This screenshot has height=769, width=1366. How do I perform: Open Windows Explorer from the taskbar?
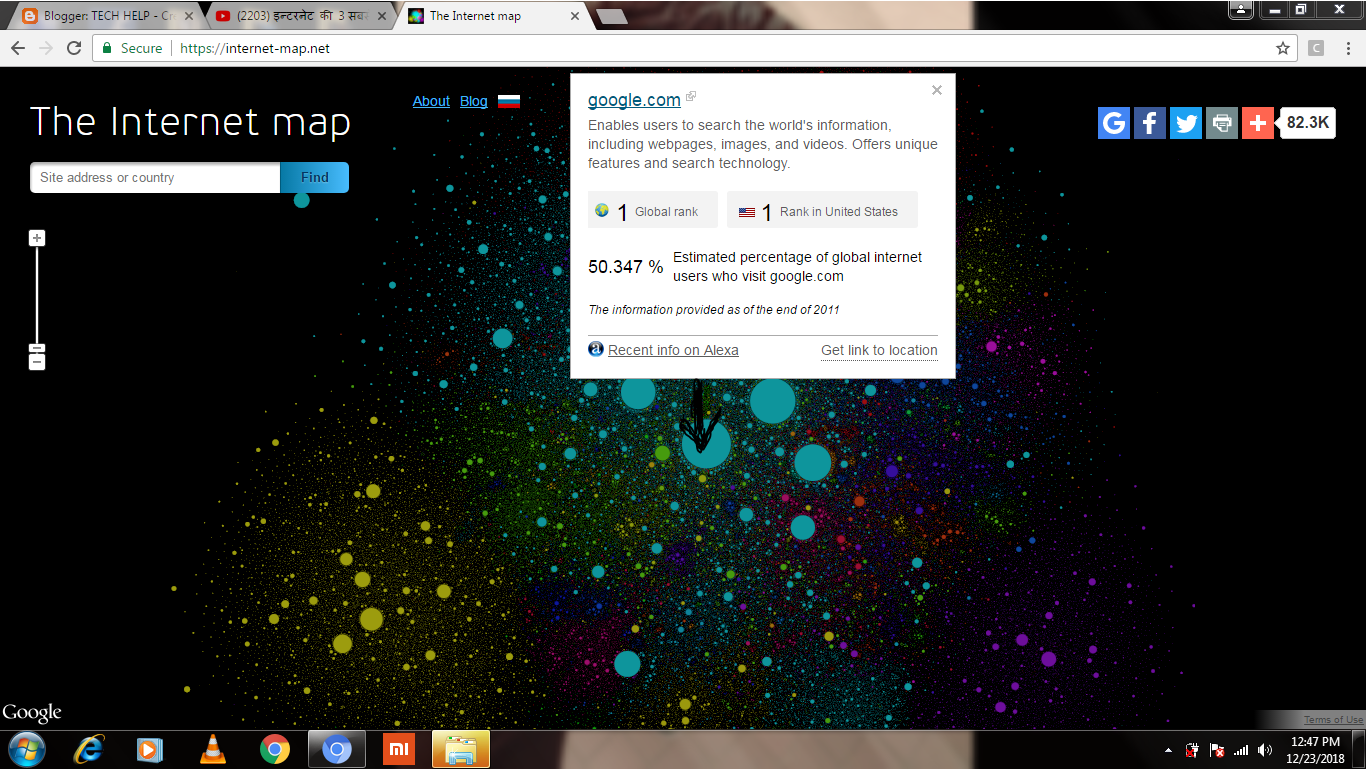coord(461,749)
